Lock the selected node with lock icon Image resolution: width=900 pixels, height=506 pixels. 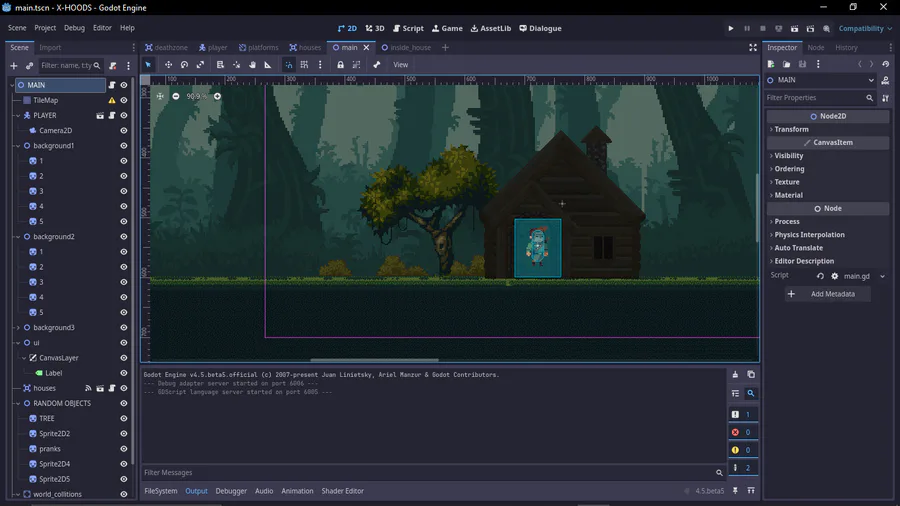pyautogui.click(x=340, y=65)
